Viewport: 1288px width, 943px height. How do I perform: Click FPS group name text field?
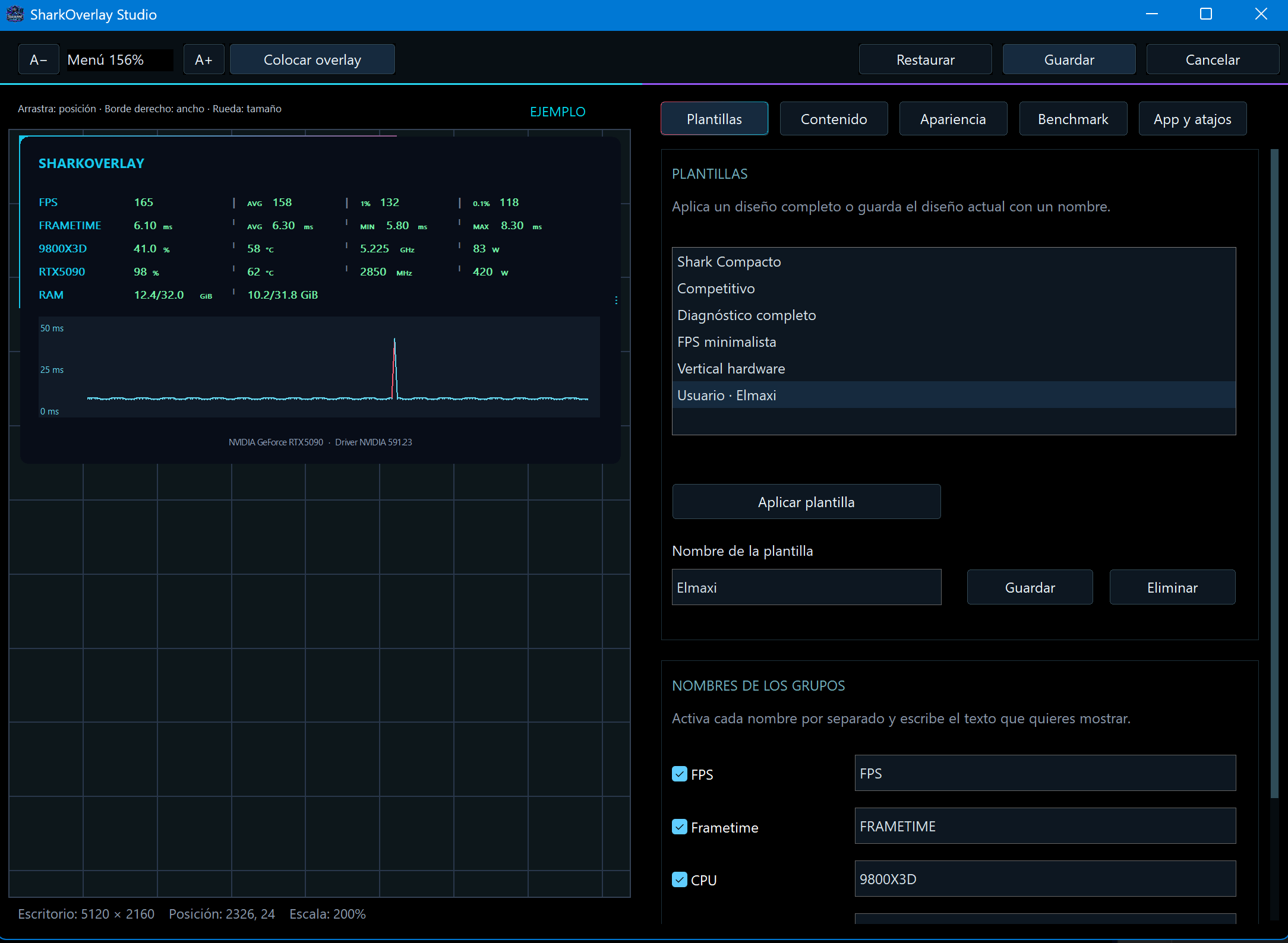point(1045,773)
